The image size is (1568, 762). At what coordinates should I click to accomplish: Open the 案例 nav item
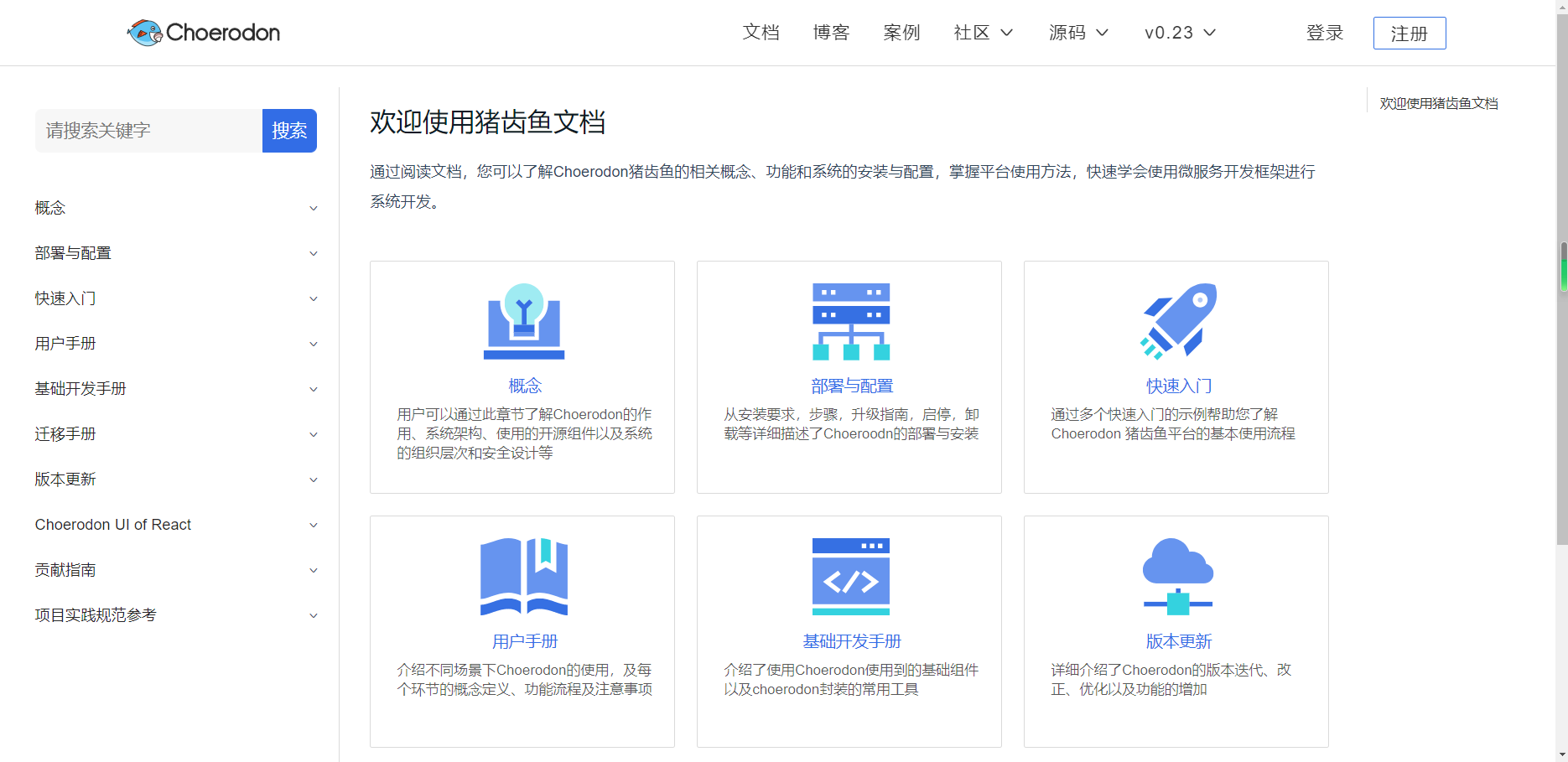901,33
